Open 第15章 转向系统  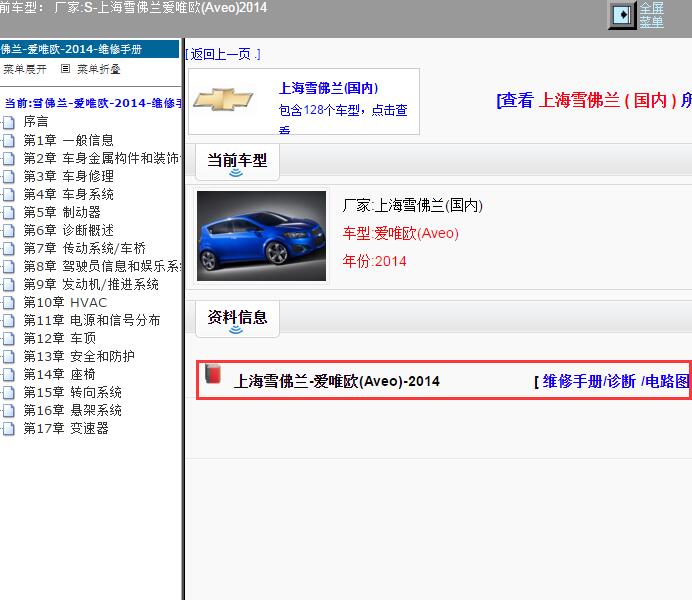(x=72, y=393)
